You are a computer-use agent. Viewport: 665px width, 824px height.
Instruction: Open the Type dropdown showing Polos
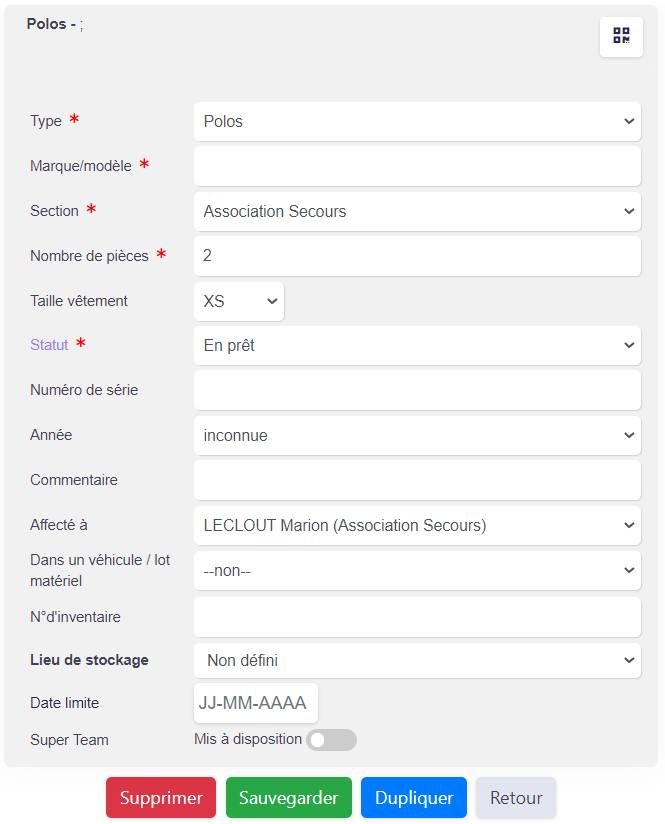tap(417, 121)
